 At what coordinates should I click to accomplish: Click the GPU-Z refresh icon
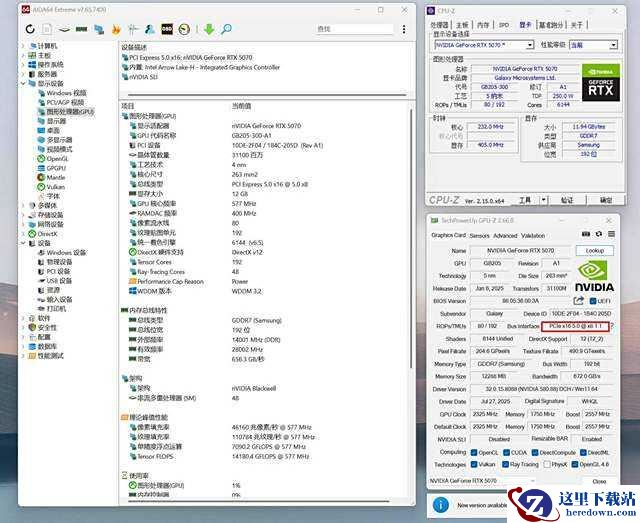tap(599, 234)
